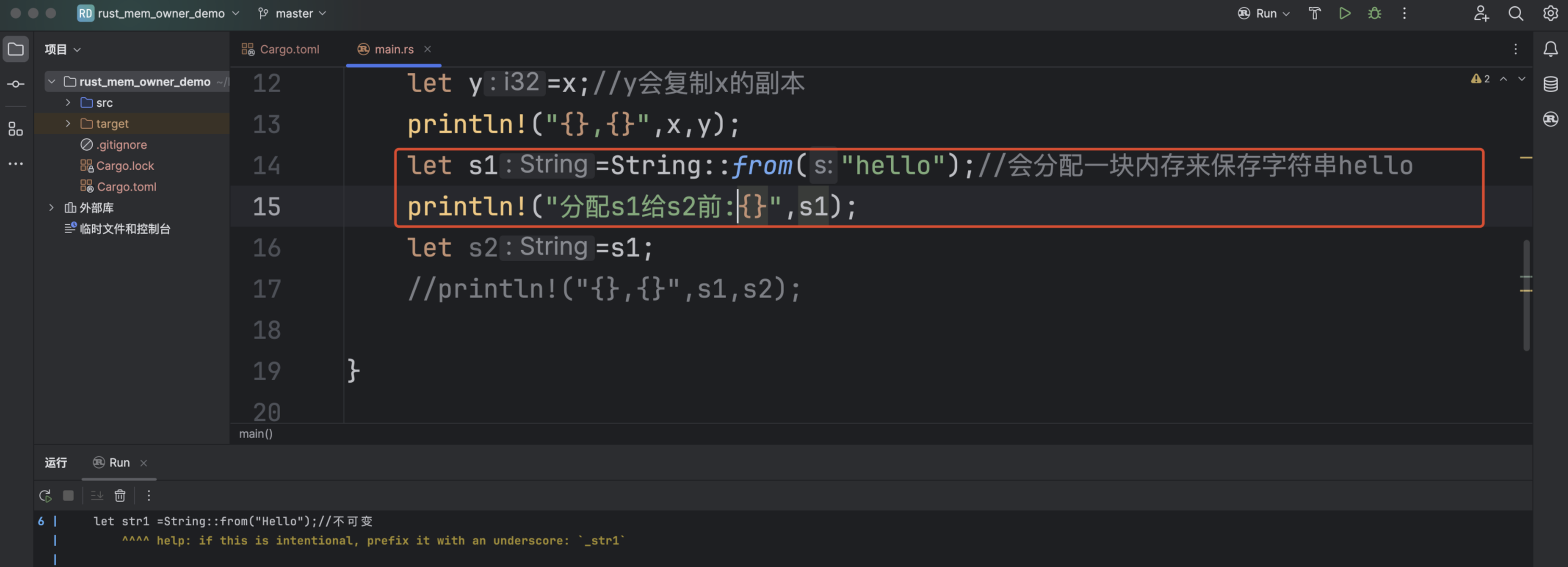
Task: Toggle the Scroll to End button
Action: [97, 496]
